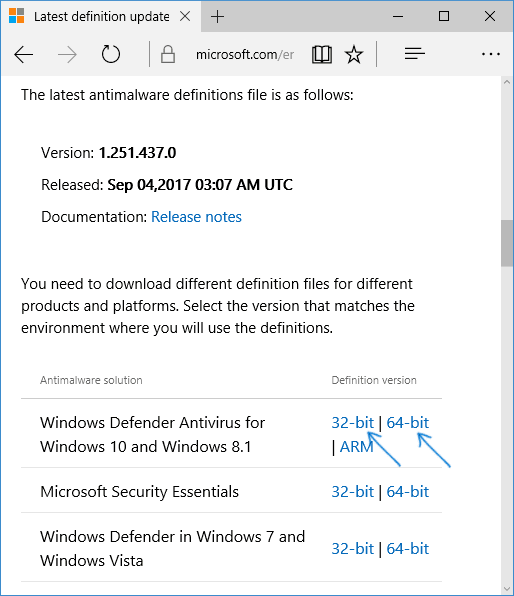This screenshot has width=514, height=596.
Task: Open the Release notes link
Action: point(196,217)
